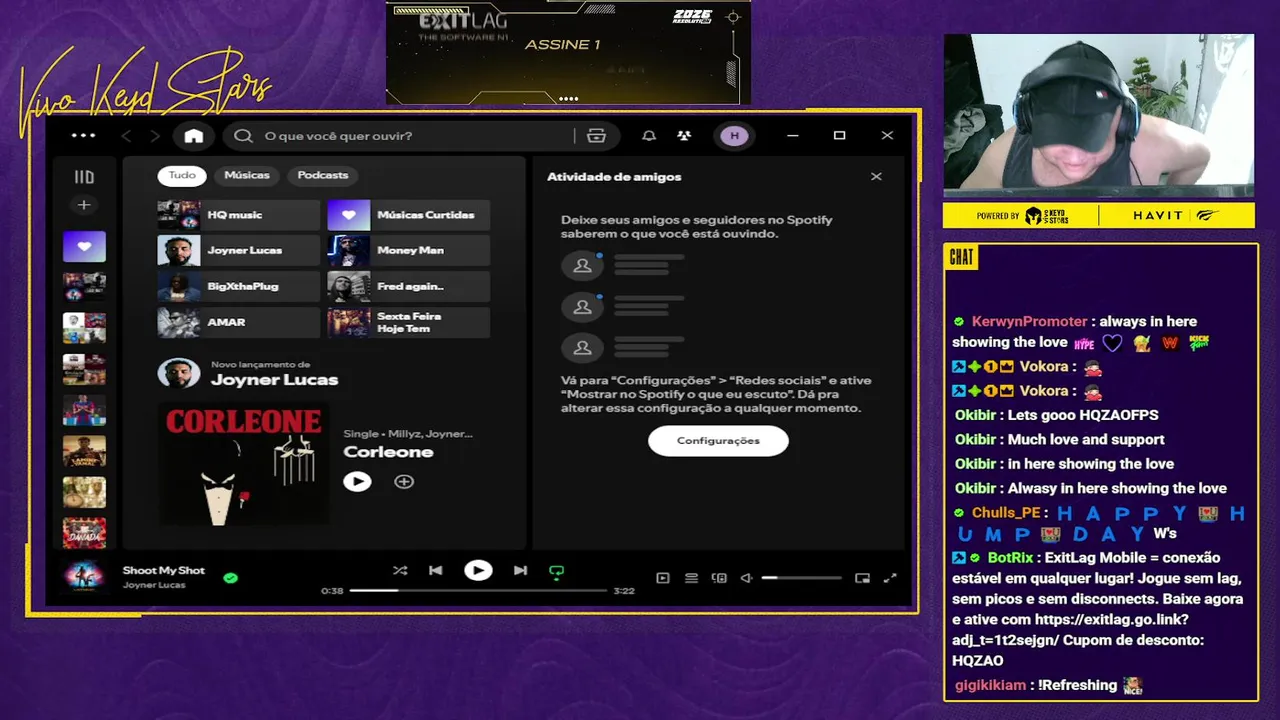The image size is (1280, 720).
Task: Click the 'gigikikiam' chat username
Action: (990, 685)
